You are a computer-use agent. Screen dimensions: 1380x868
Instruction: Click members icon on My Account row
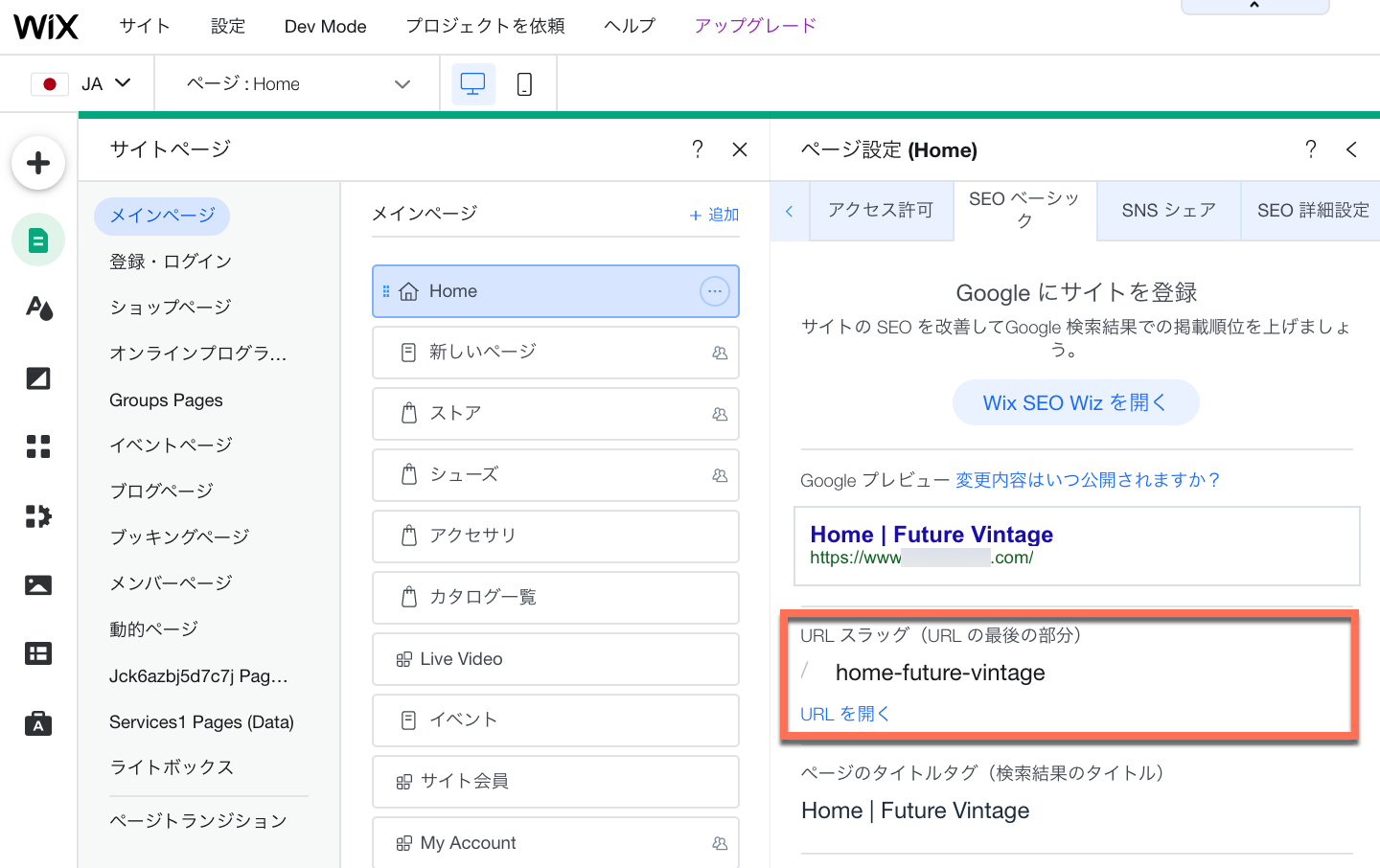click(720, 843)
